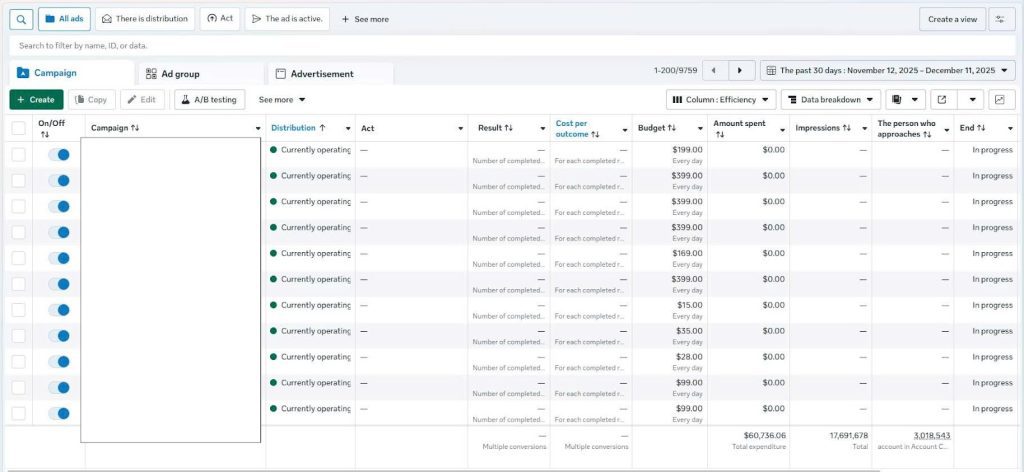
Task: Switch off the campaign with $199.00 budget
Action: (x=59, y=155)
